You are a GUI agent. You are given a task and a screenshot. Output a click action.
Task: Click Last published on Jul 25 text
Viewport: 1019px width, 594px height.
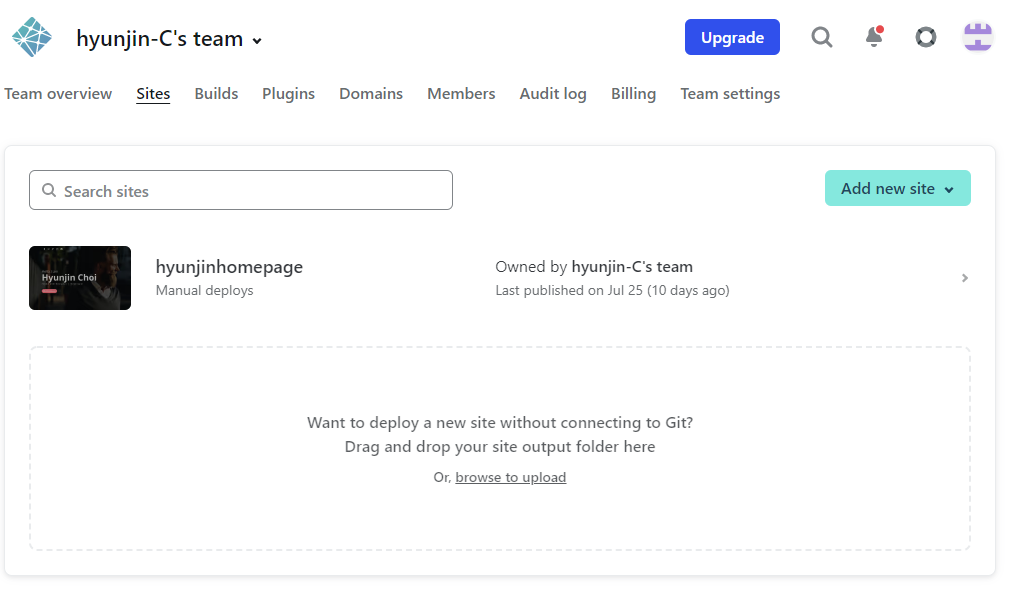click(x=612, y=291)
